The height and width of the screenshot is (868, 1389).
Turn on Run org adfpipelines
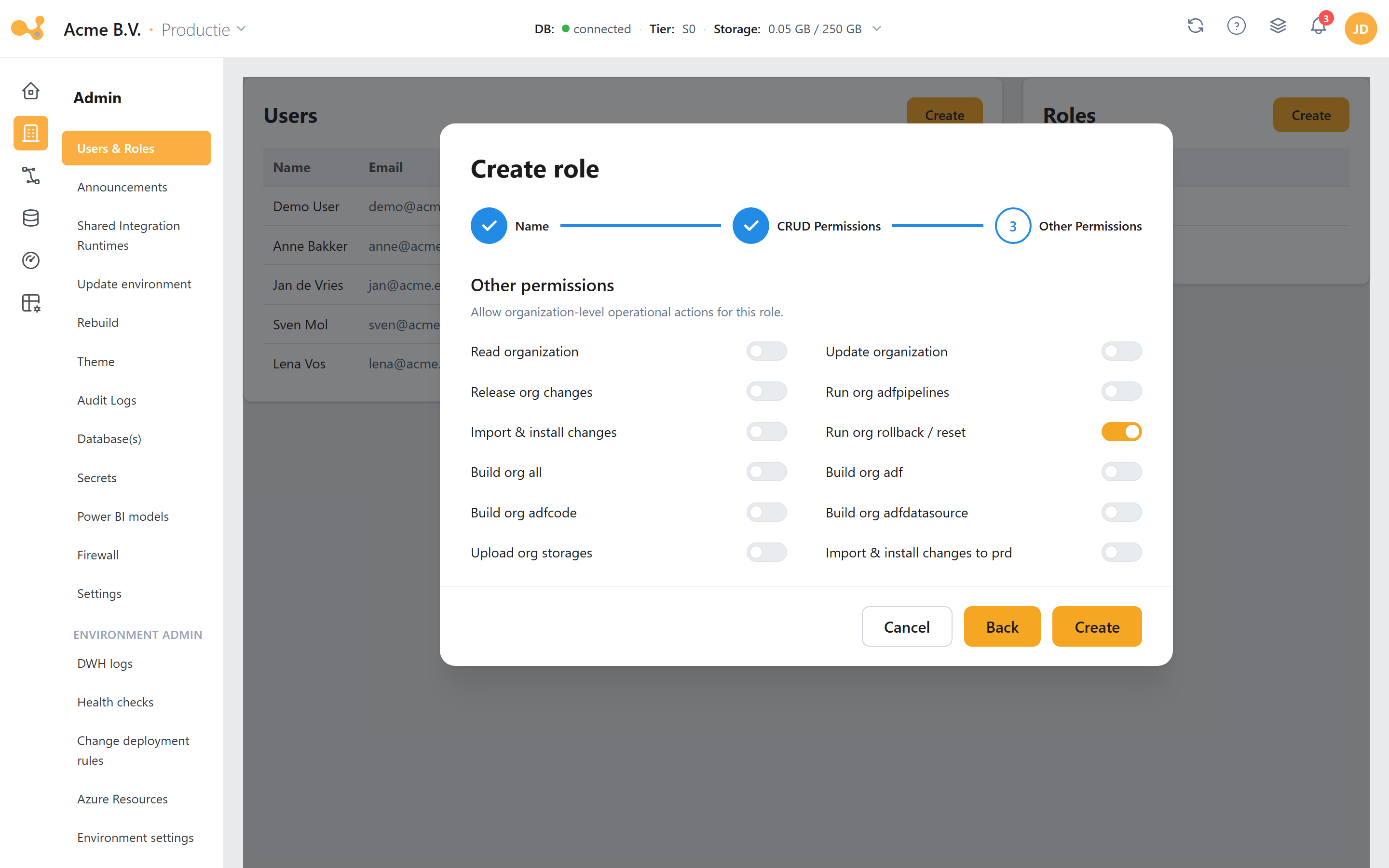1121,392
